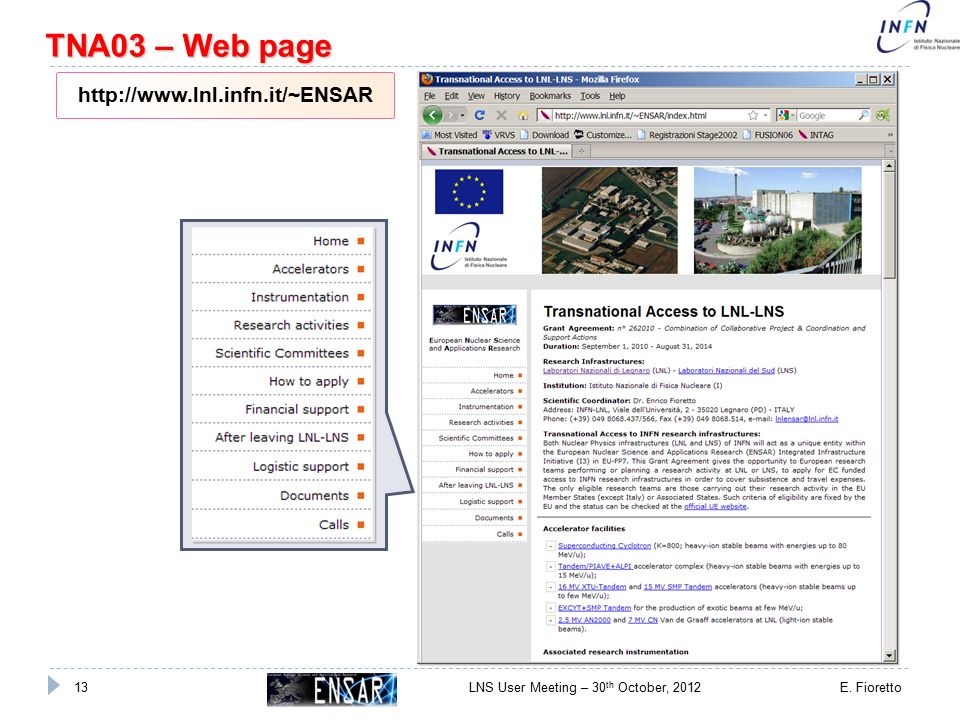Screen dimensions: 960x720
Task: Open the FUSION06 bookmark
Action: point(768,135)
